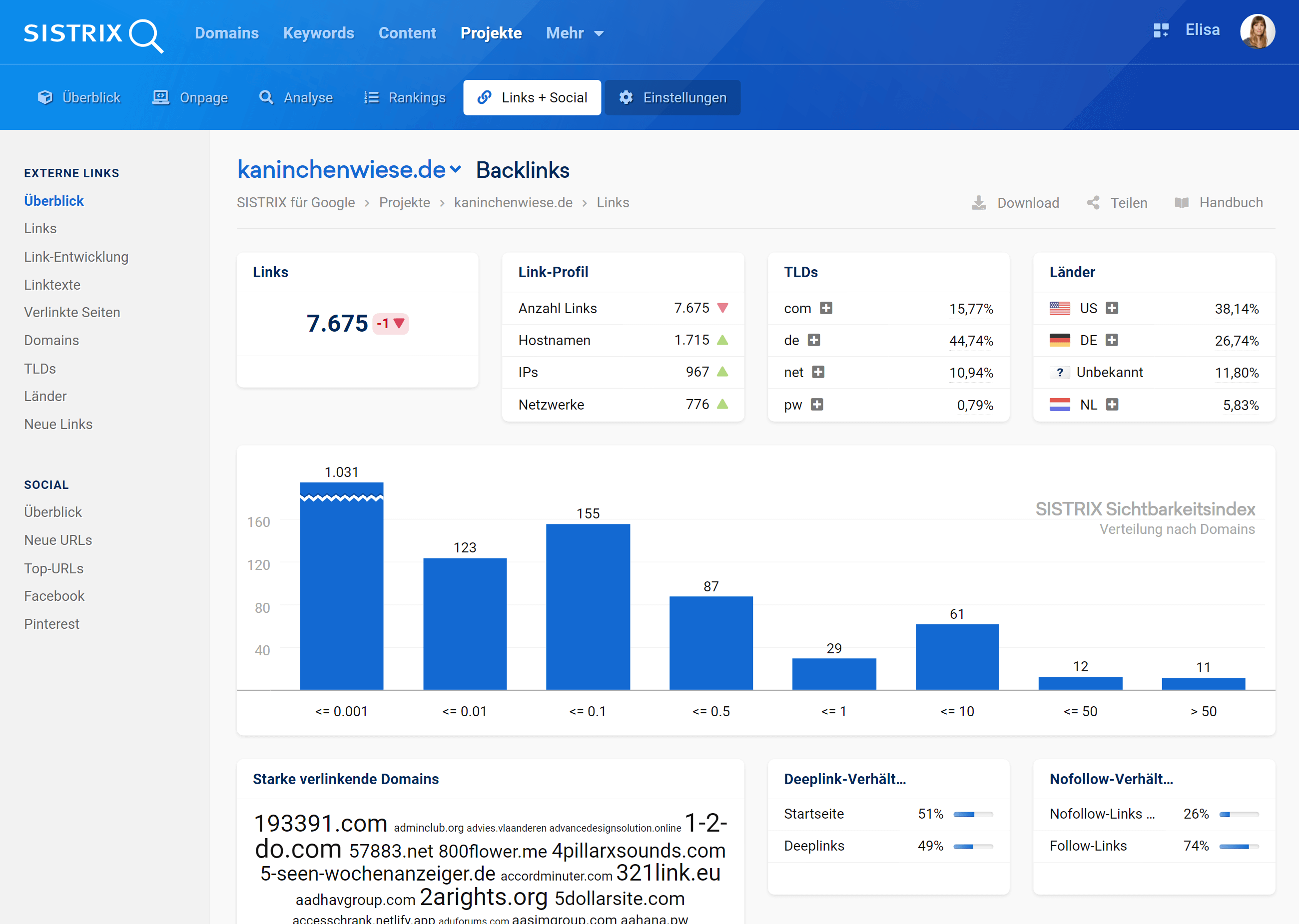Click the plus icon next to pw TLD
The height and width of the screenshot is (924, 1299).
(x=817, y=405)
